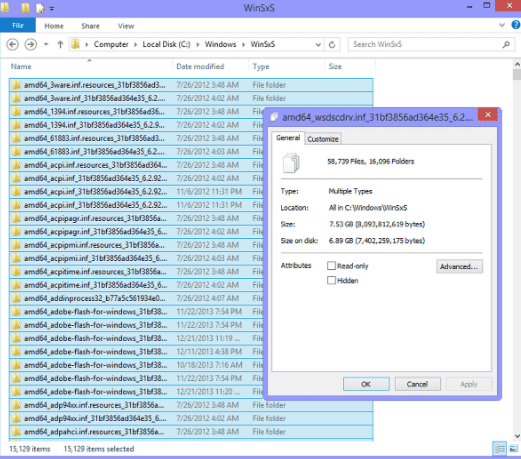The height and width of the screenshot is (459, 521).
Task: Open the Home ribbon tab
Action: [x=54, y=26]
